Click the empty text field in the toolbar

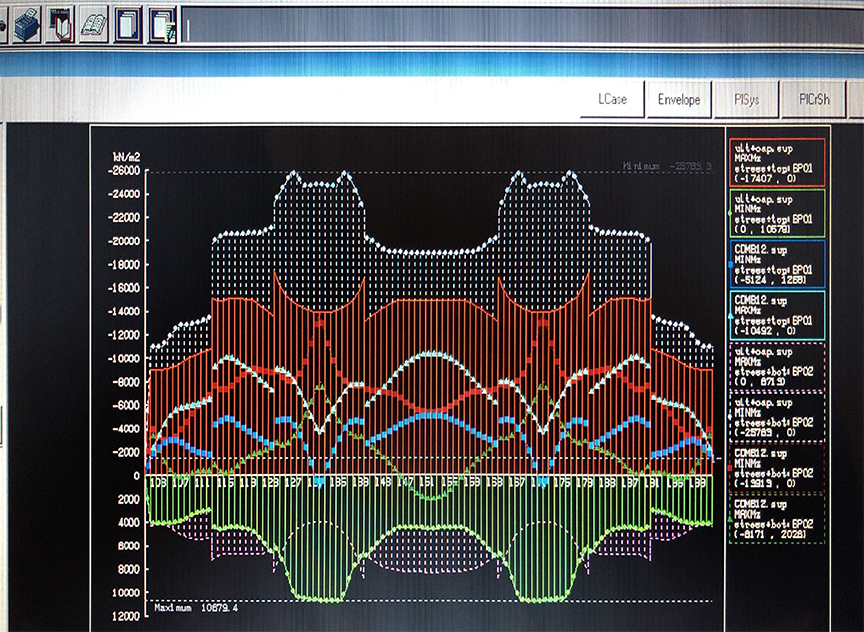520,24
